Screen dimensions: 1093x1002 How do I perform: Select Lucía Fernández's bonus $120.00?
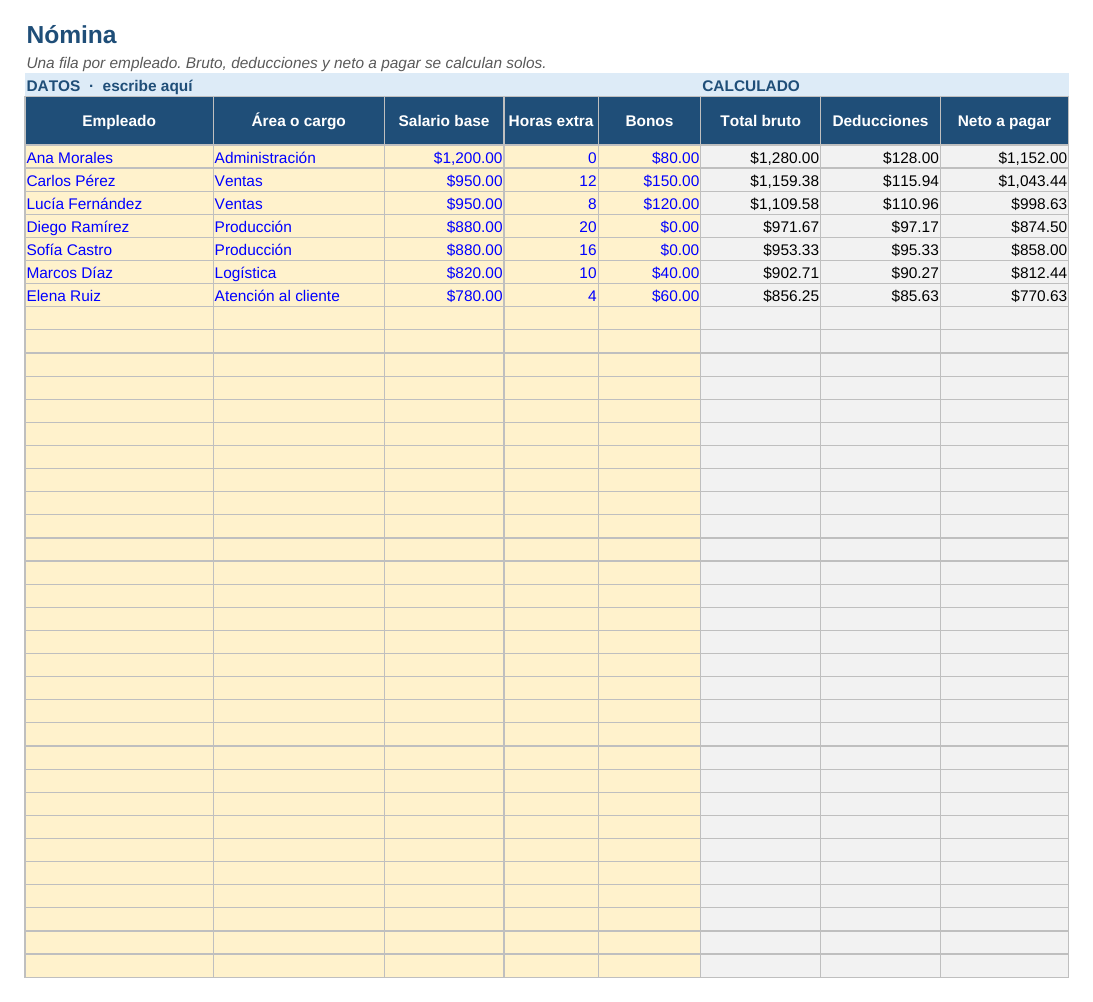click(649, 204)
